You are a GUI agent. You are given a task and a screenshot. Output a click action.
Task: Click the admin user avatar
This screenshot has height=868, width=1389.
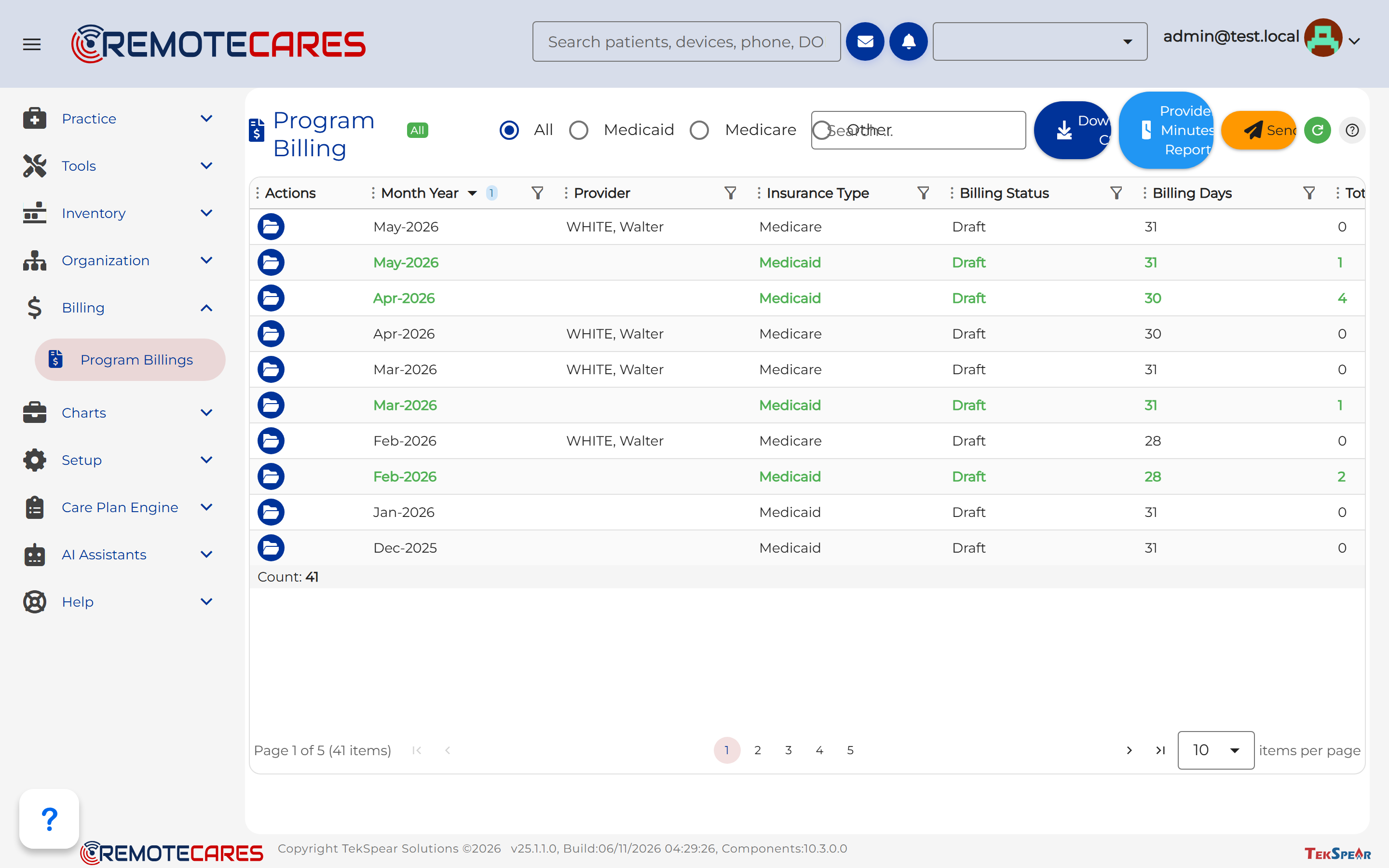(1322, 39)
